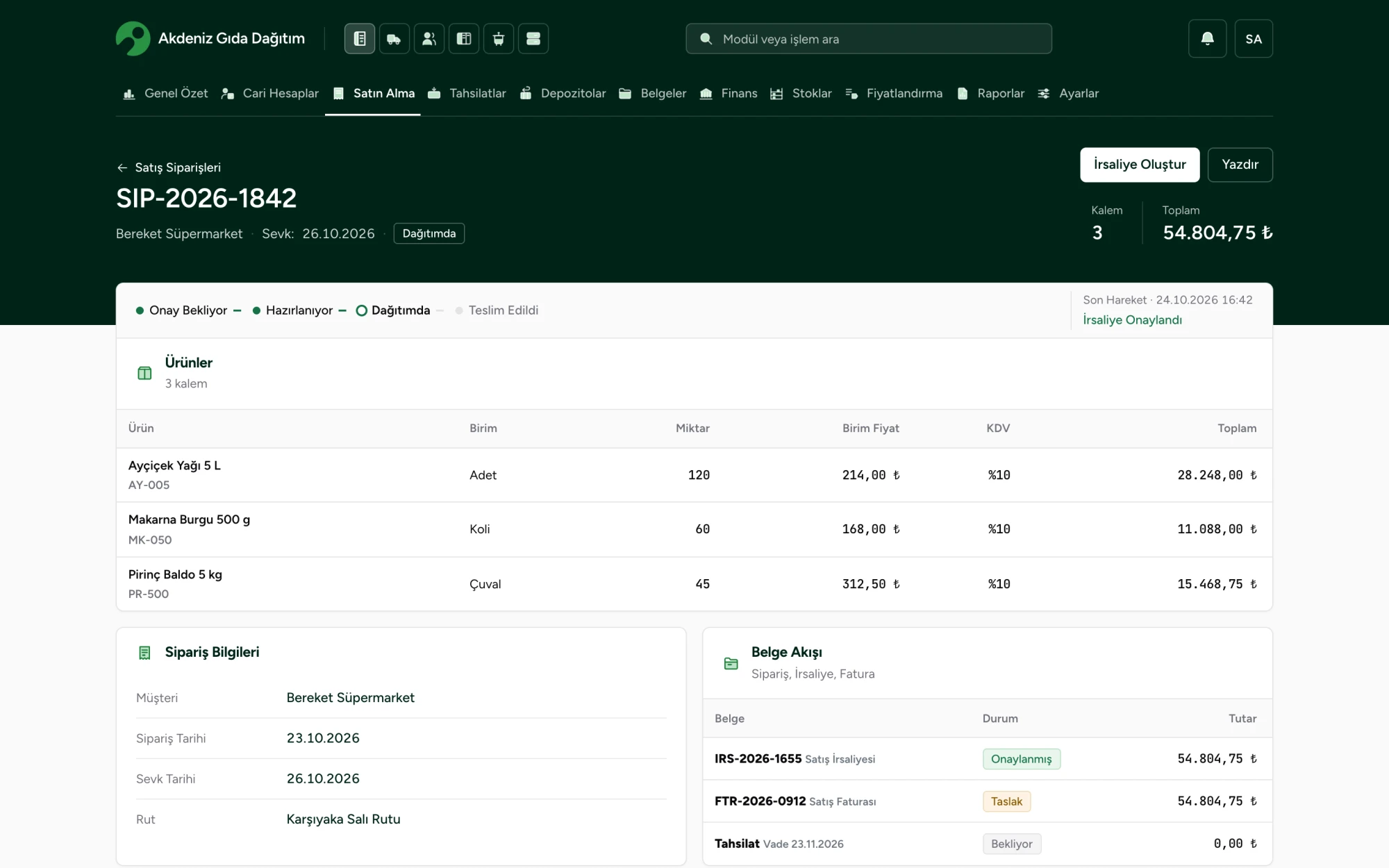Open the open-book layout module icon
Screen dimensions: 1389x868
coord(464,39)
